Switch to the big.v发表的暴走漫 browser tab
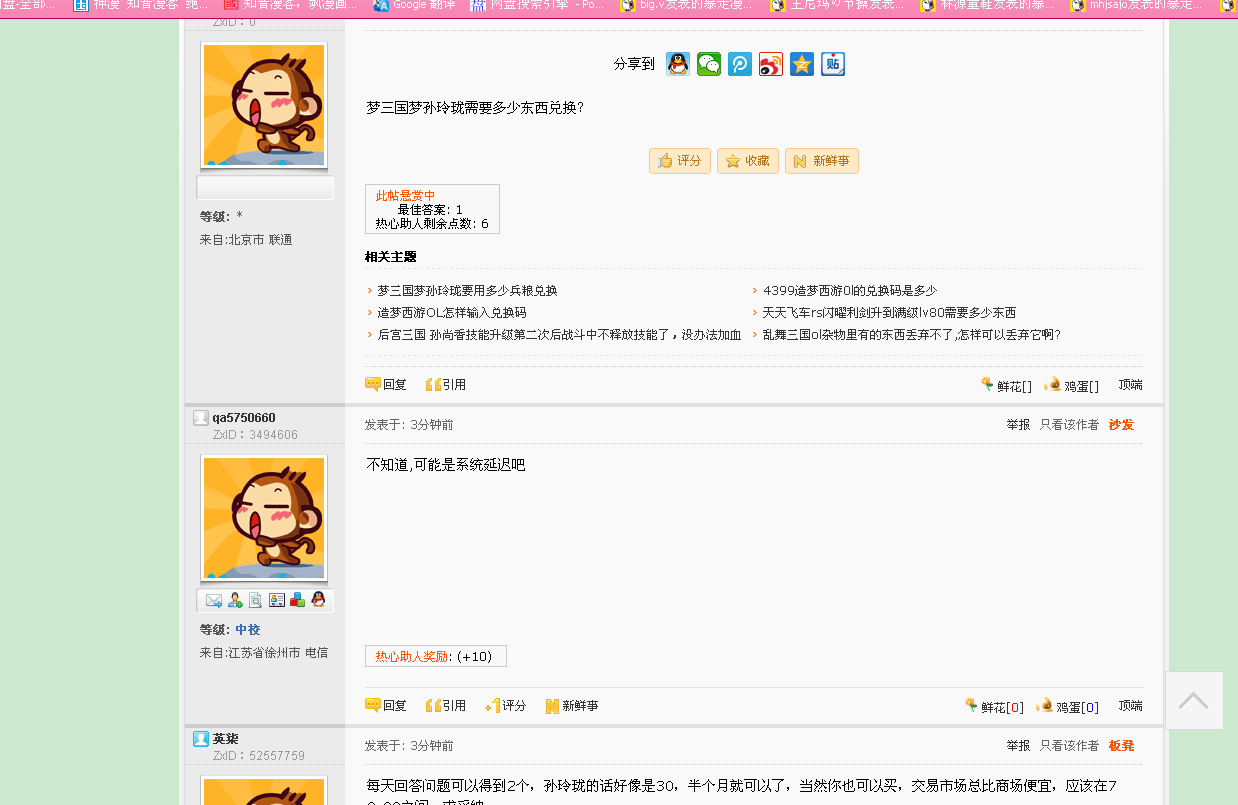 click(x=686, y=5)
